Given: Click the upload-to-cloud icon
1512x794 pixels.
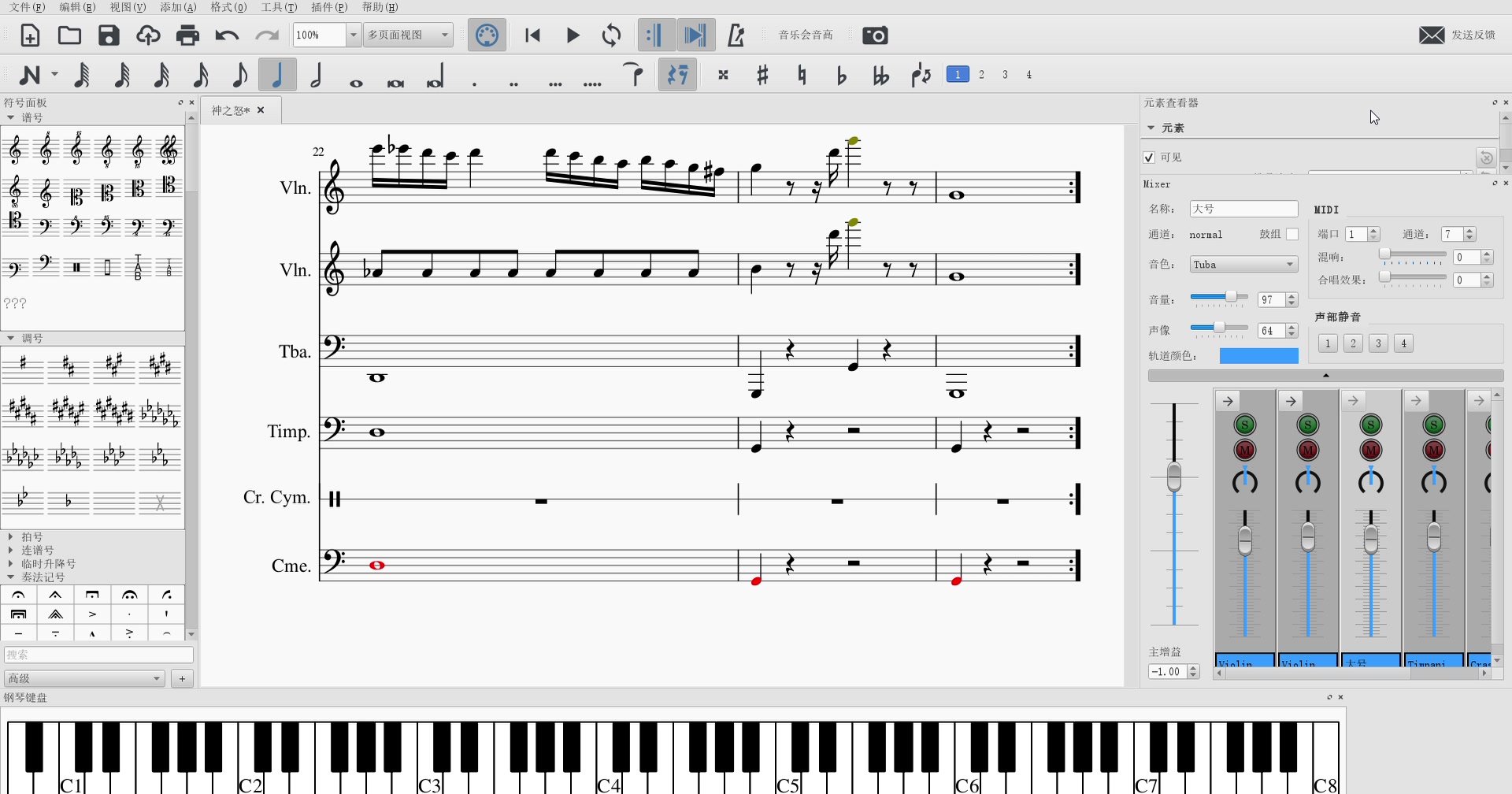Looking at the screenshot, I should coord(148,35).
